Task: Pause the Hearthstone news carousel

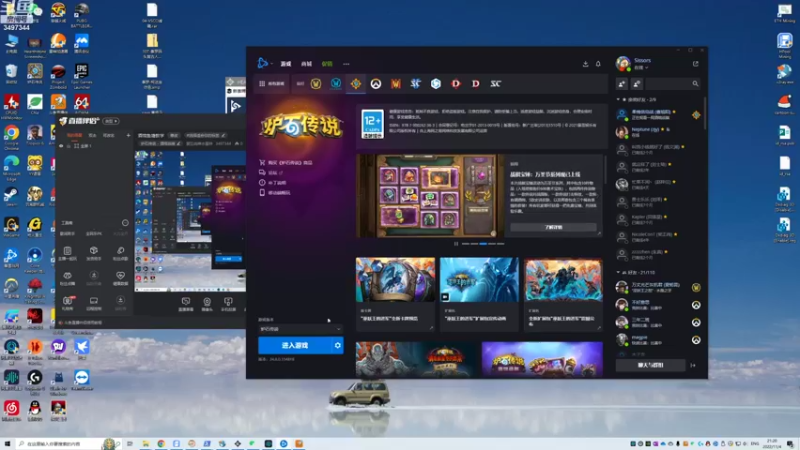Action: [x=456, y=244]
